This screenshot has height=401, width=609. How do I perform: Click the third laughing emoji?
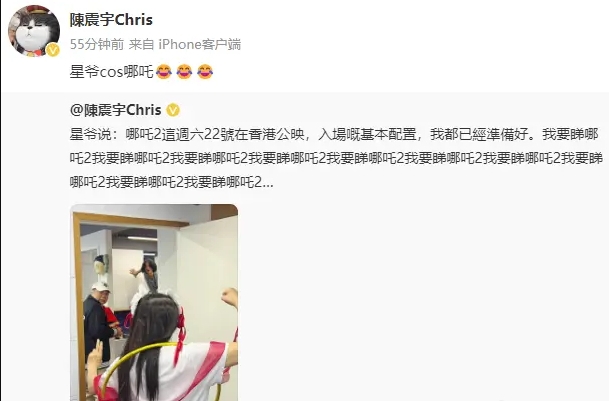pyautogui.click(x=205, y=71)
